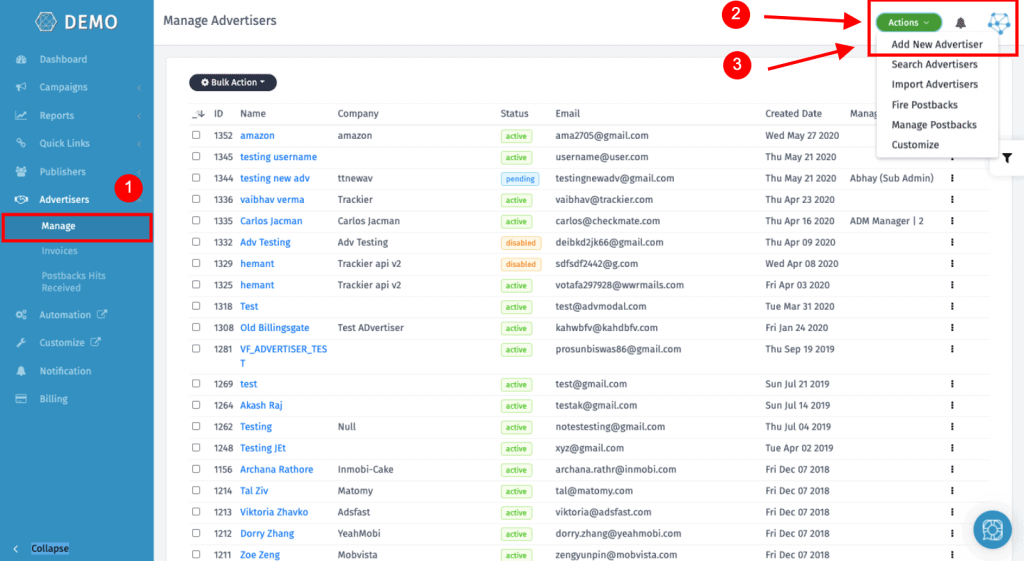The width and height of the screenshot is (1024, 561).
Task: Sort table by the ID column header
Action: tap(218, 114)
